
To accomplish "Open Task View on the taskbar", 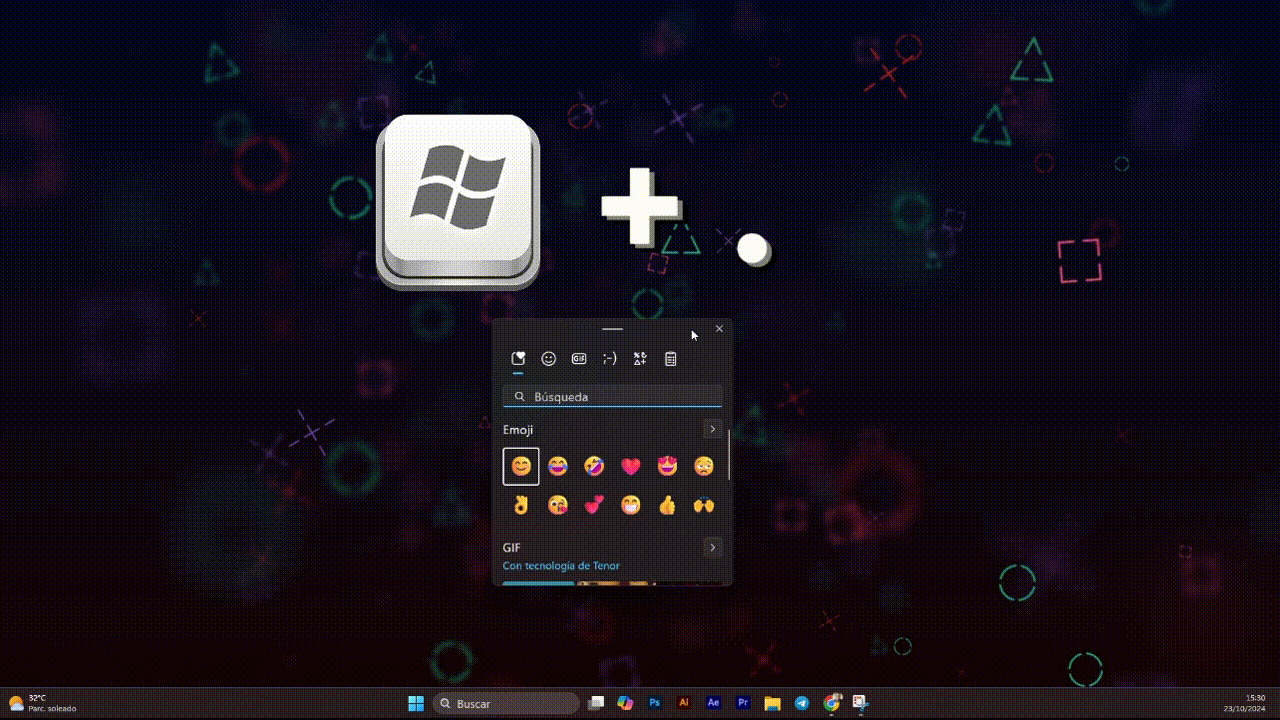I will tap(597, 703).
